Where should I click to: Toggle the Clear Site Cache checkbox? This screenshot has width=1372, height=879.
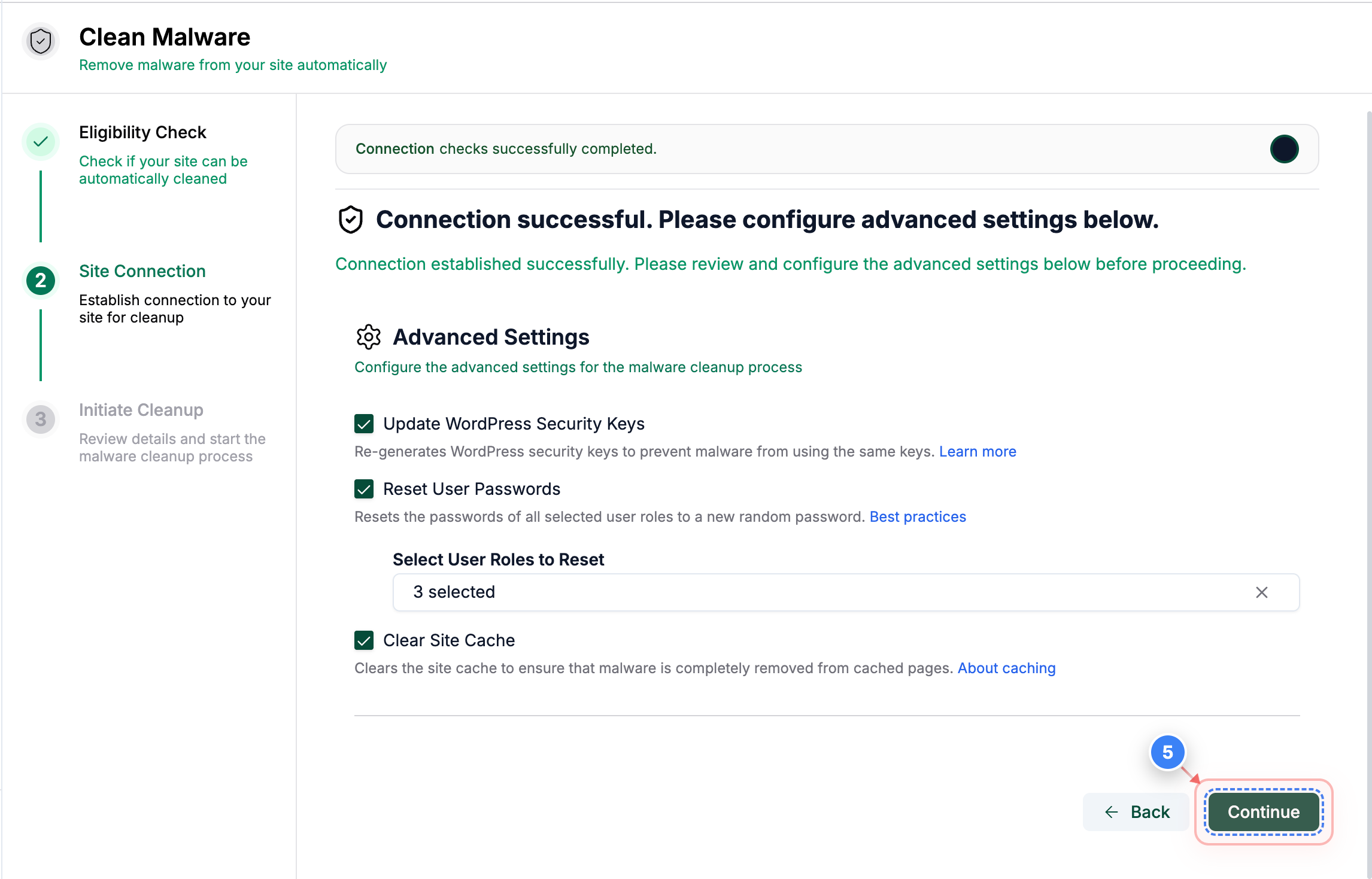pos(364,640)
